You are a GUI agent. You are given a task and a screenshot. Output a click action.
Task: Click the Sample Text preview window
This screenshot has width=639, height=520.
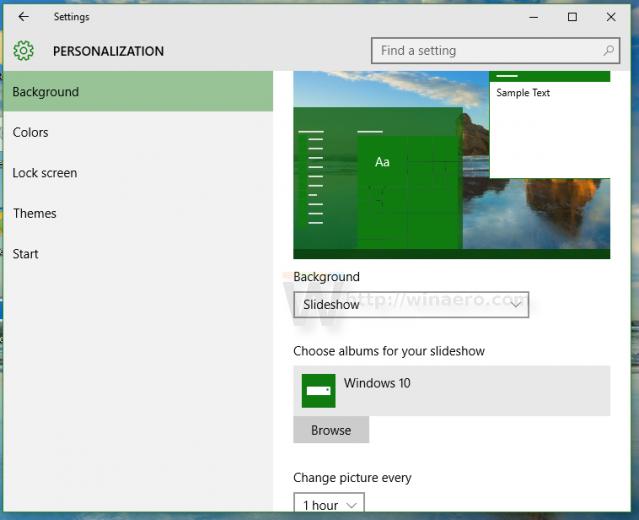click(549, 125)
